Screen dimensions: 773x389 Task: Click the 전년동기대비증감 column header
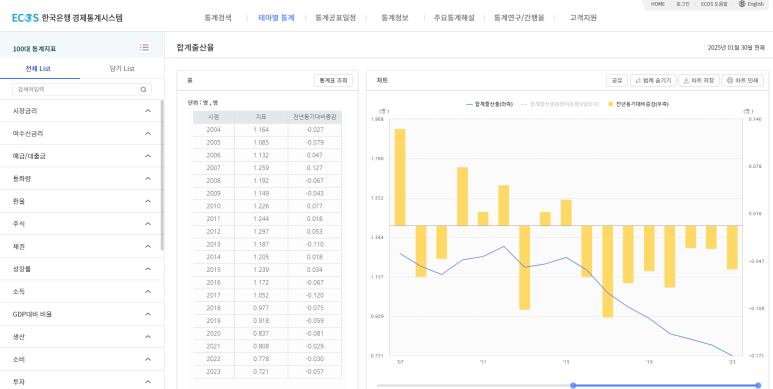point(315,117)
